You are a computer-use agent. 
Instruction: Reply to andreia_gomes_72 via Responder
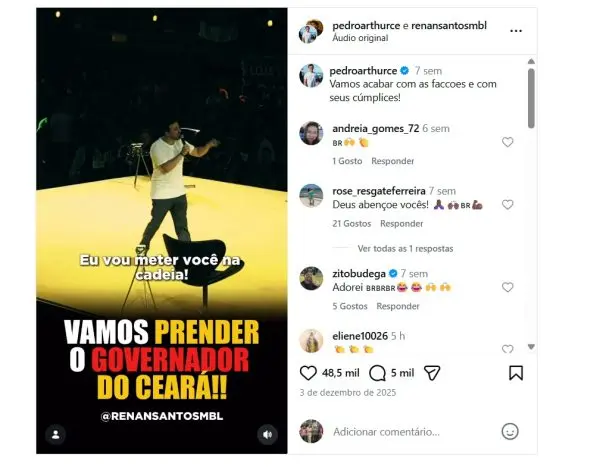click(x=393, y=161)
